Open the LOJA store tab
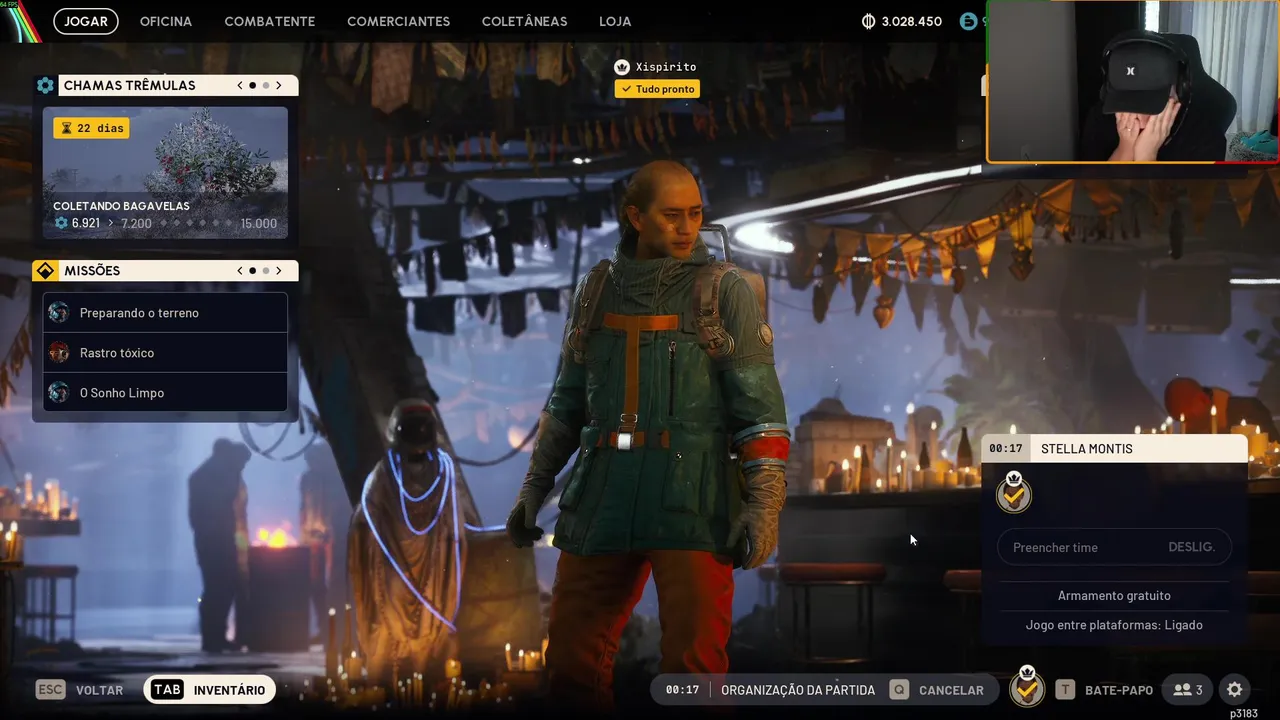Viewport: 1280px width, 720px height. coord(615,21)
